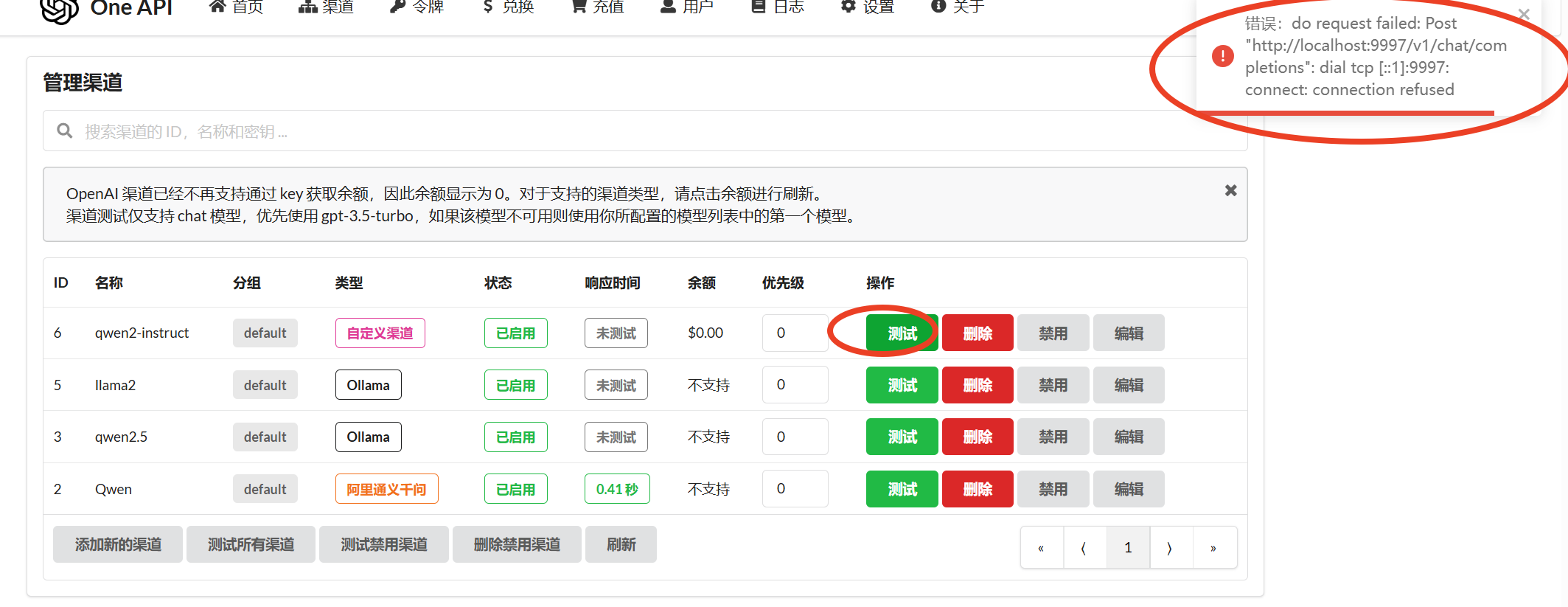The image size is (1568, 607).
Task: Click the shopping cart icon for 充值
Action: [x=579, y=7]
